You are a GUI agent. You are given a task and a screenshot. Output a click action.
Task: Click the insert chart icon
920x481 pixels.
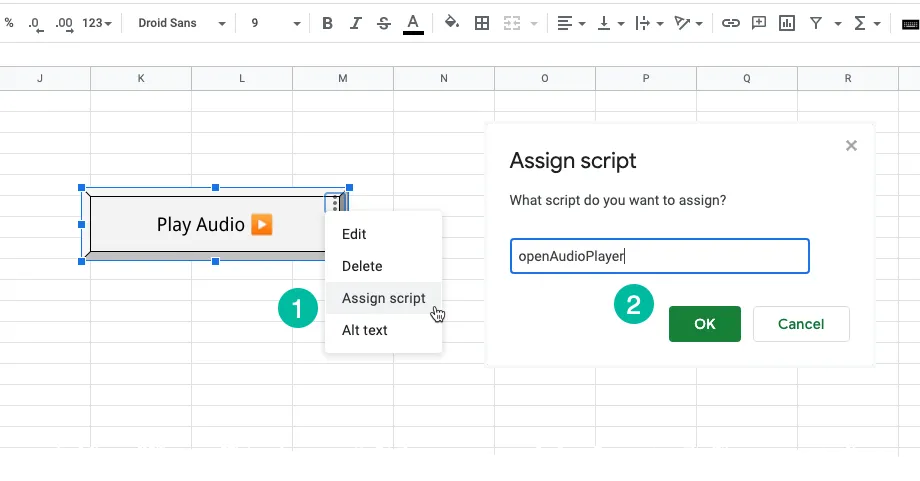[x=787, y=23]
